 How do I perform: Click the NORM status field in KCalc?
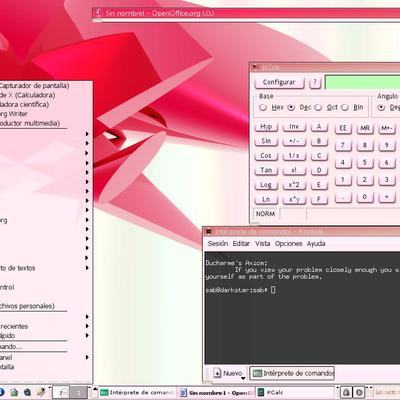266,214
